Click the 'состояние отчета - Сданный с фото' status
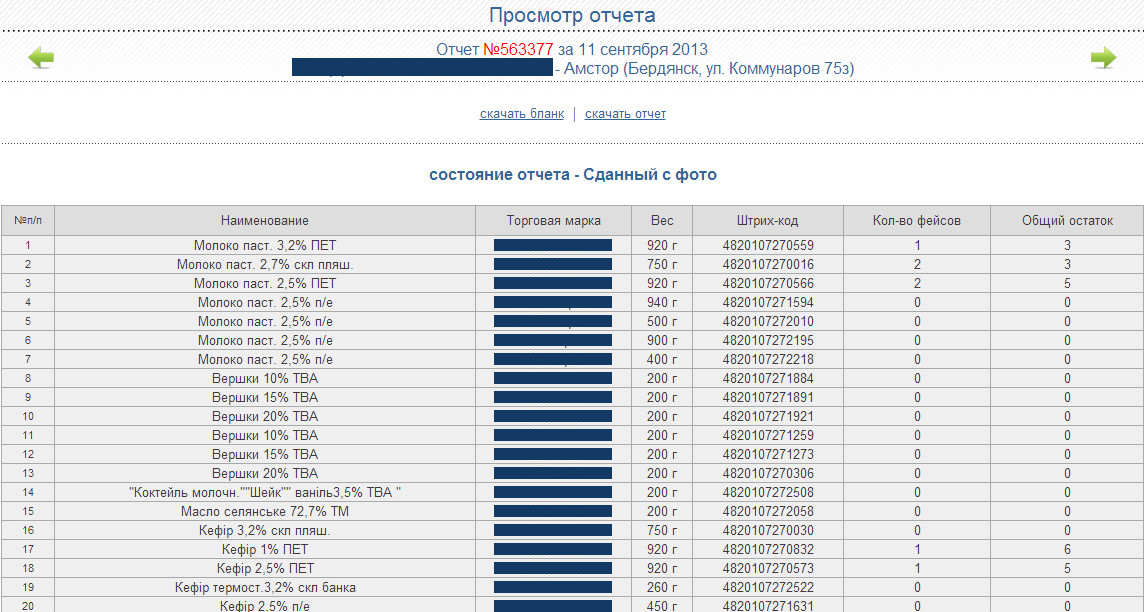The width and height of the screenshot is (1144, 612). click(x=572, y=175)
